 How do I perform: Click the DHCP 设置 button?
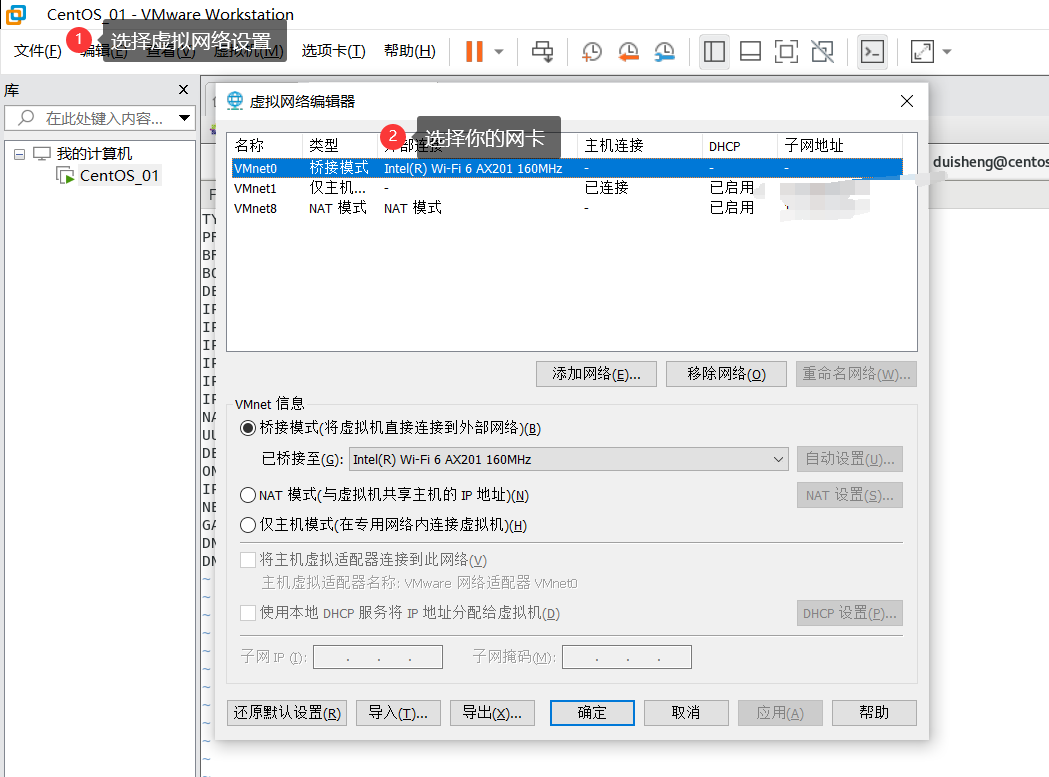[x=850, y=613]
